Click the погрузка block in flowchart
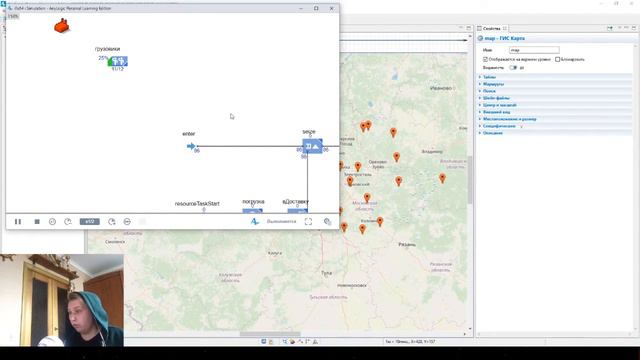Screen dimensions: 640x360 click(x=253, y=211)
